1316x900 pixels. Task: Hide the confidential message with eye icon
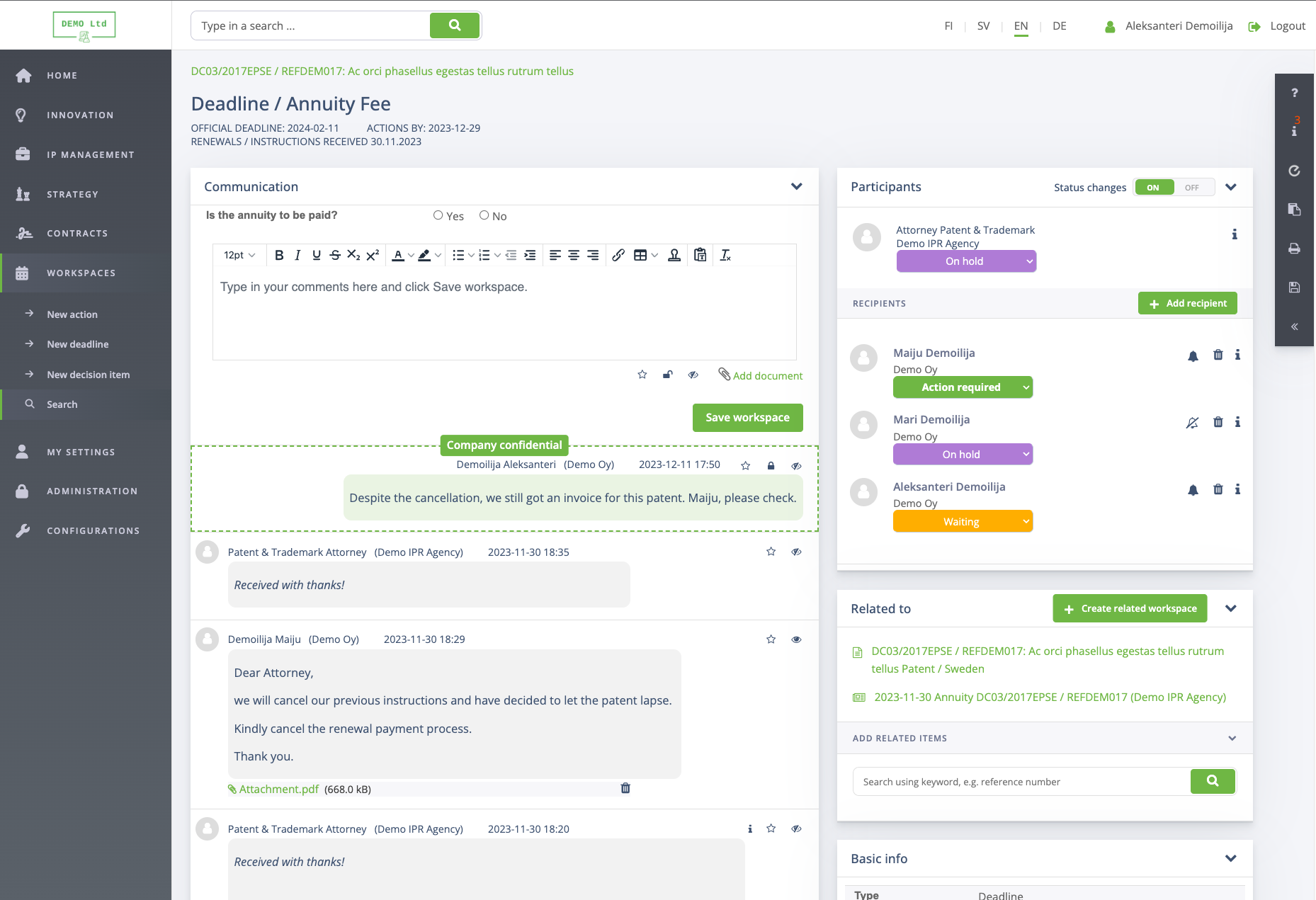(796, 465)
